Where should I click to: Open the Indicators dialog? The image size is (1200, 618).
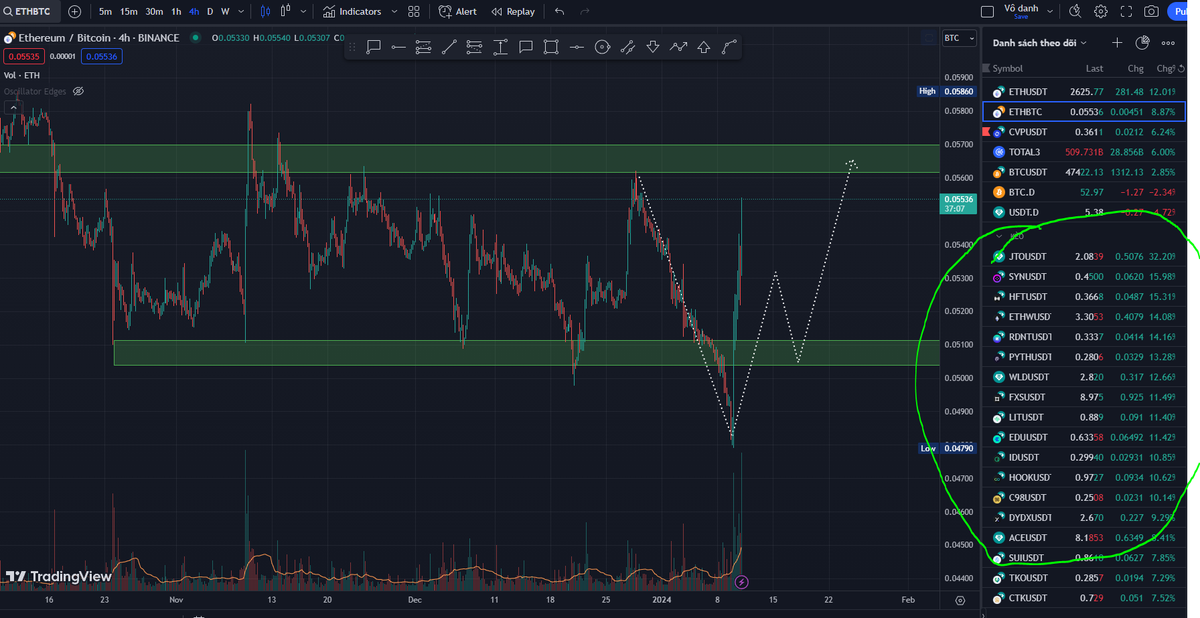[352, 11]
